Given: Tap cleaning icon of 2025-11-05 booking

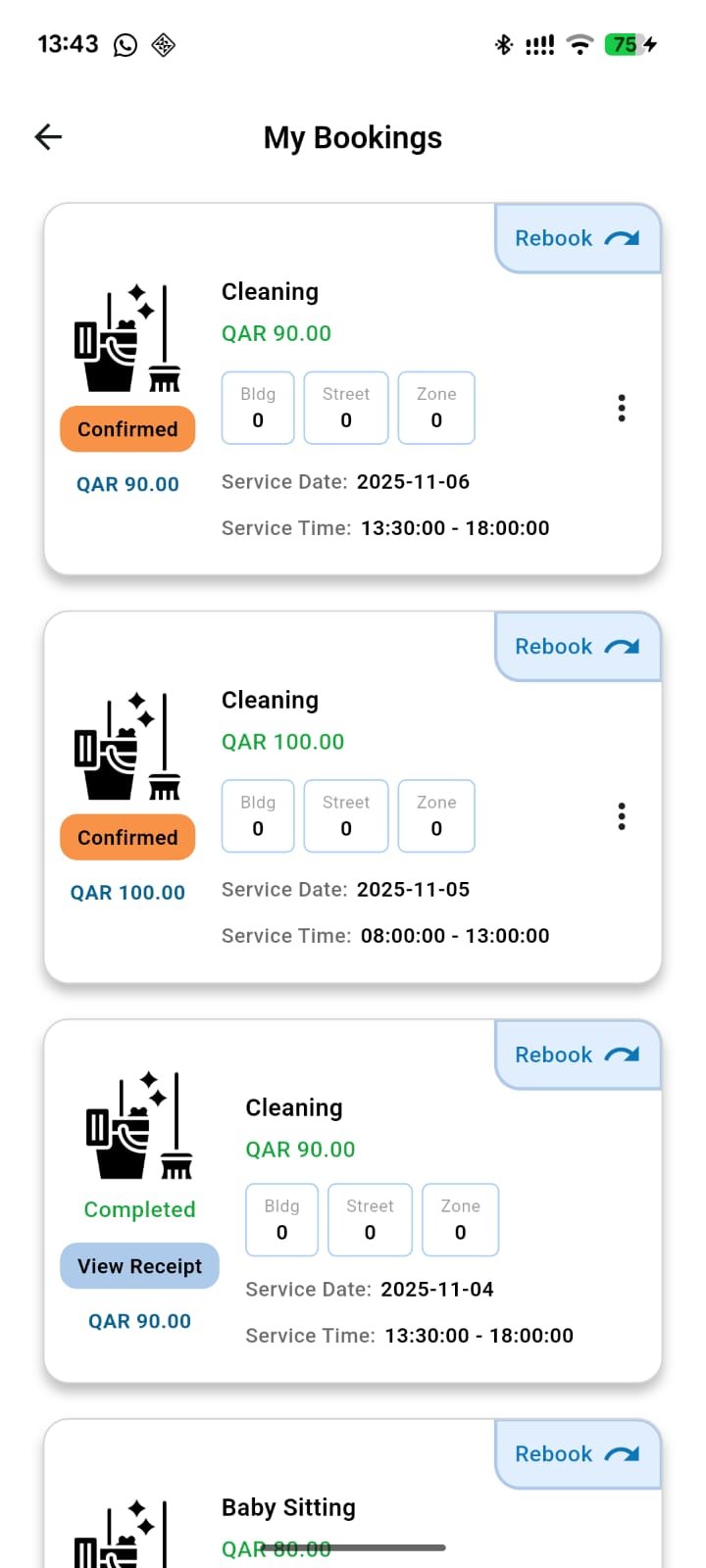Looking at the screenshot, I should (x=127, y=747).
